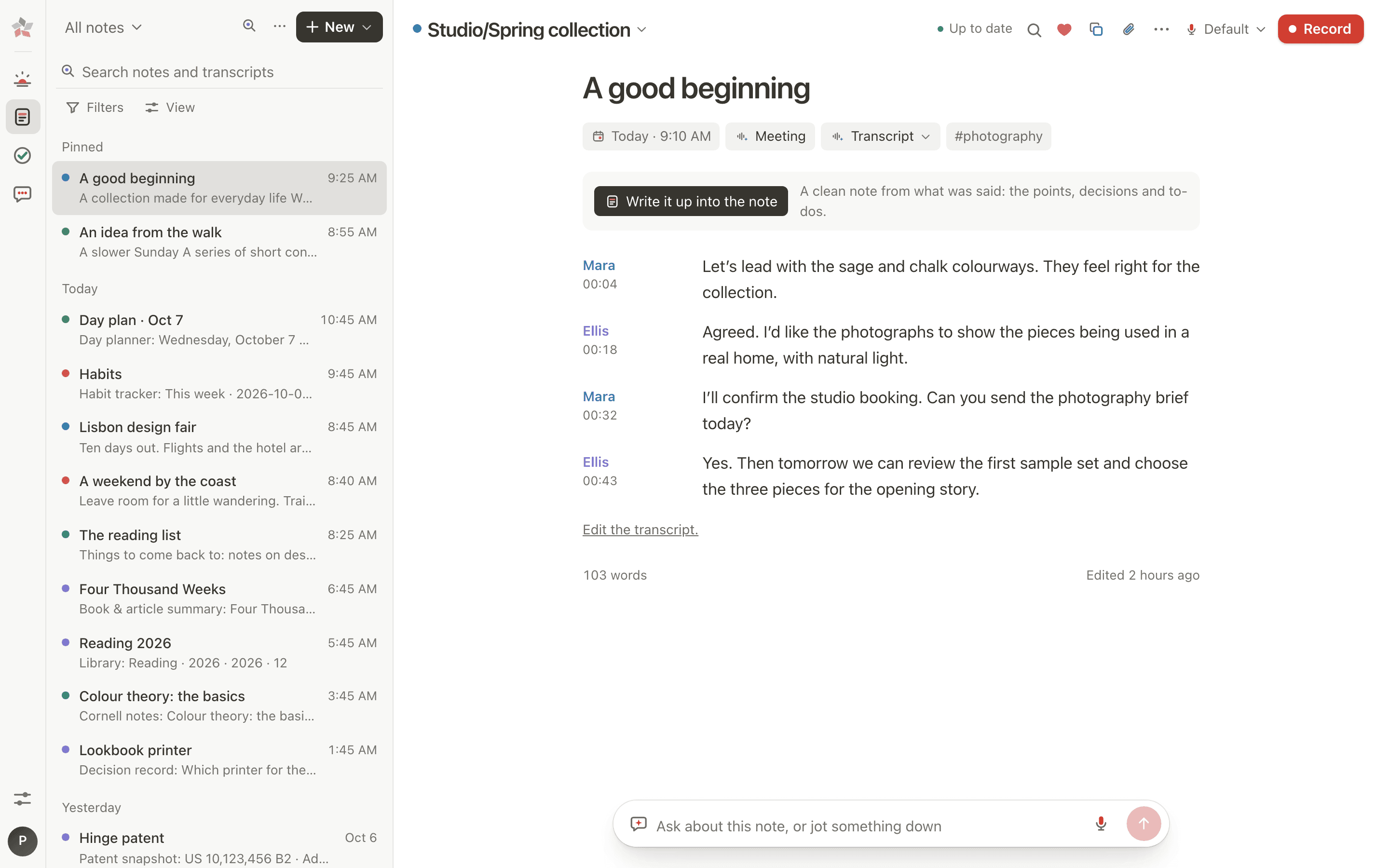Image resolution: width=1389 pixels, height=868 pixels.
Task: Click the Meeting tag chip
Action: point(770,136)
